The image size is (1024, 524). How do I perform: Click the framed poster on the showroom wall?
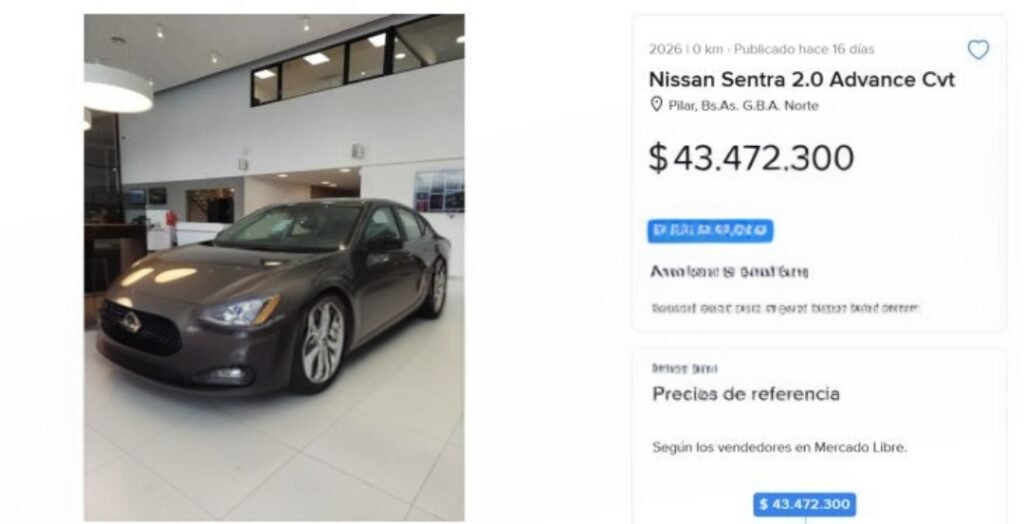tap(439, 191)
